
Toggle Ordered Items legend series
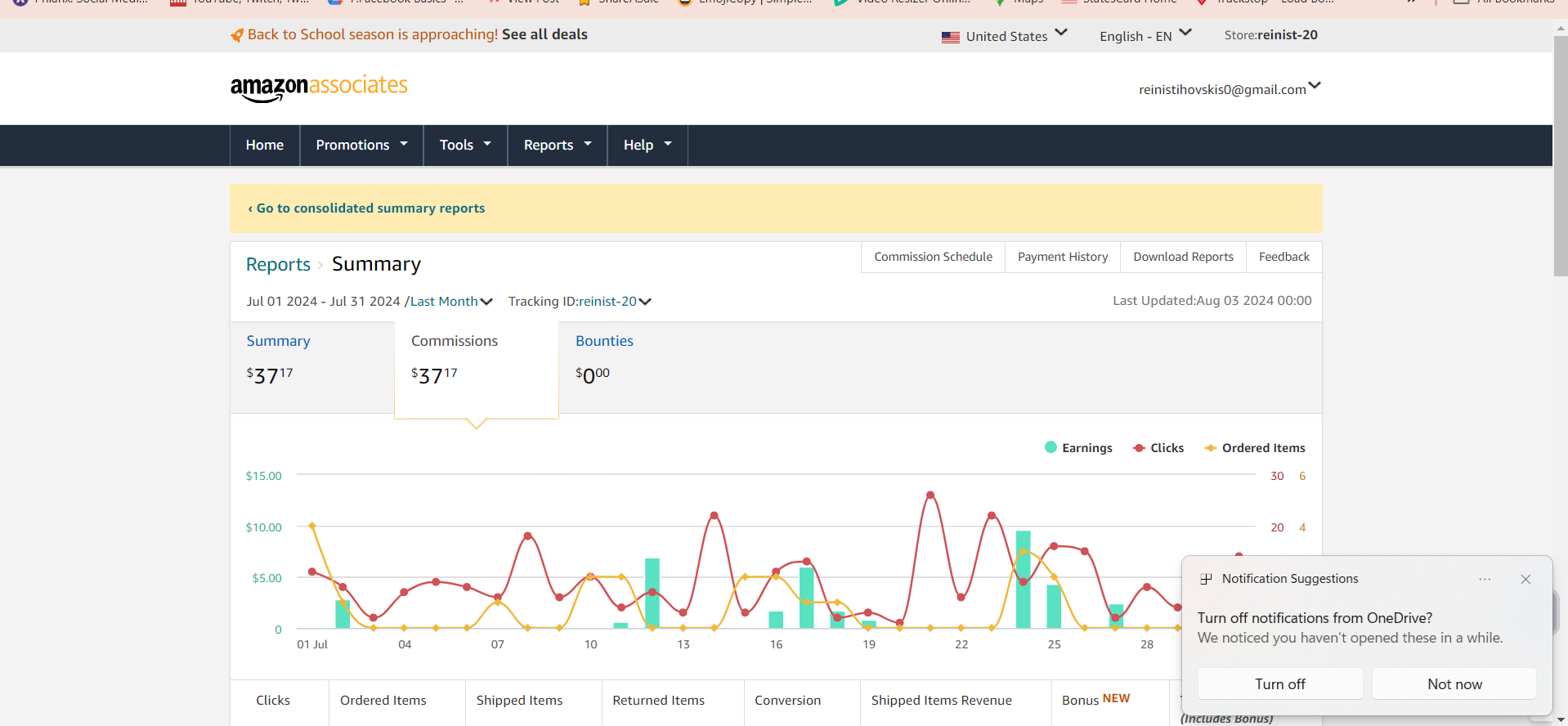point(1255,448)
